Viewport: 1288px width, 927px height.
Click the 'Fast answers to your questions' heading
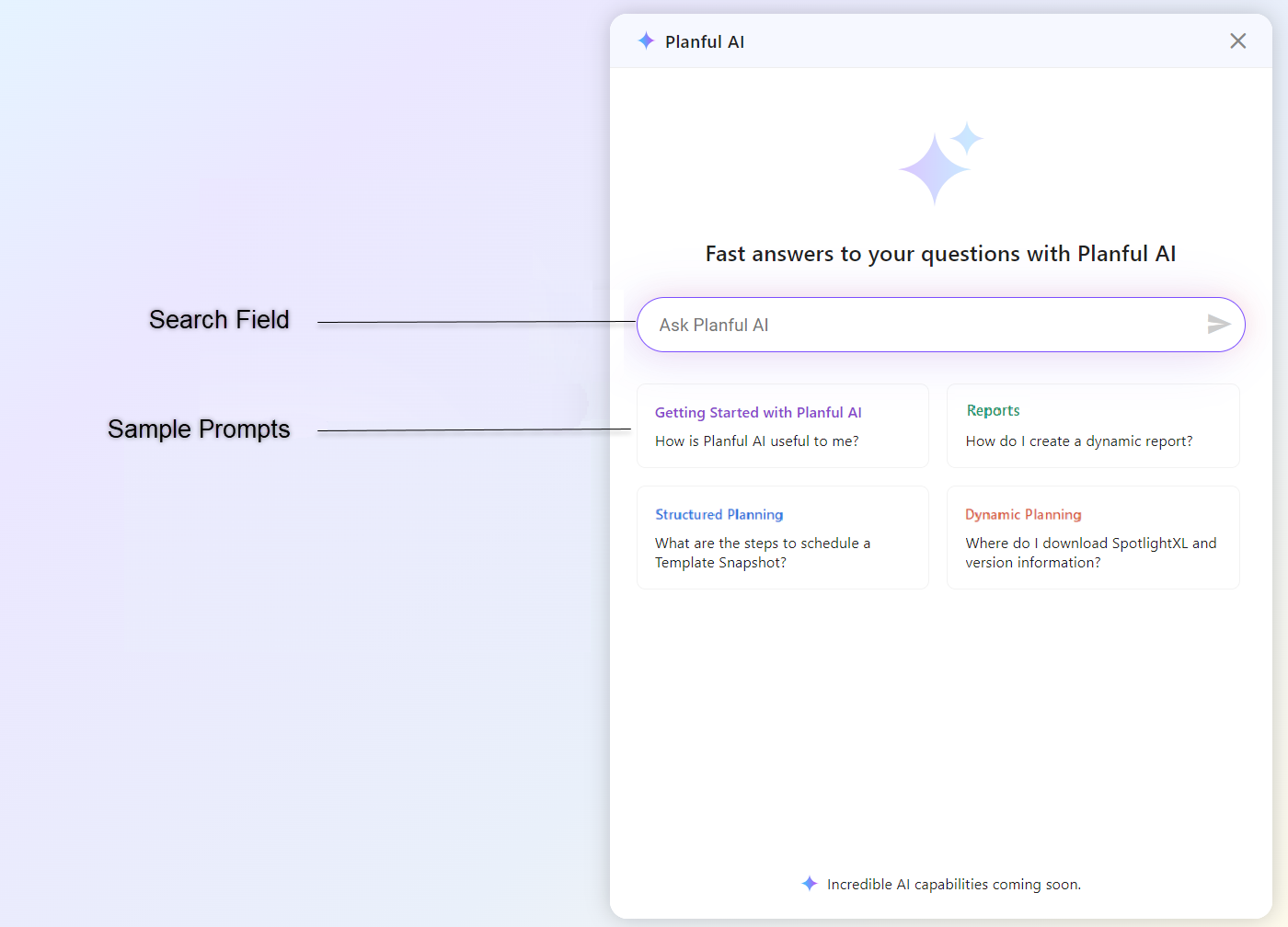coord(940,254)
